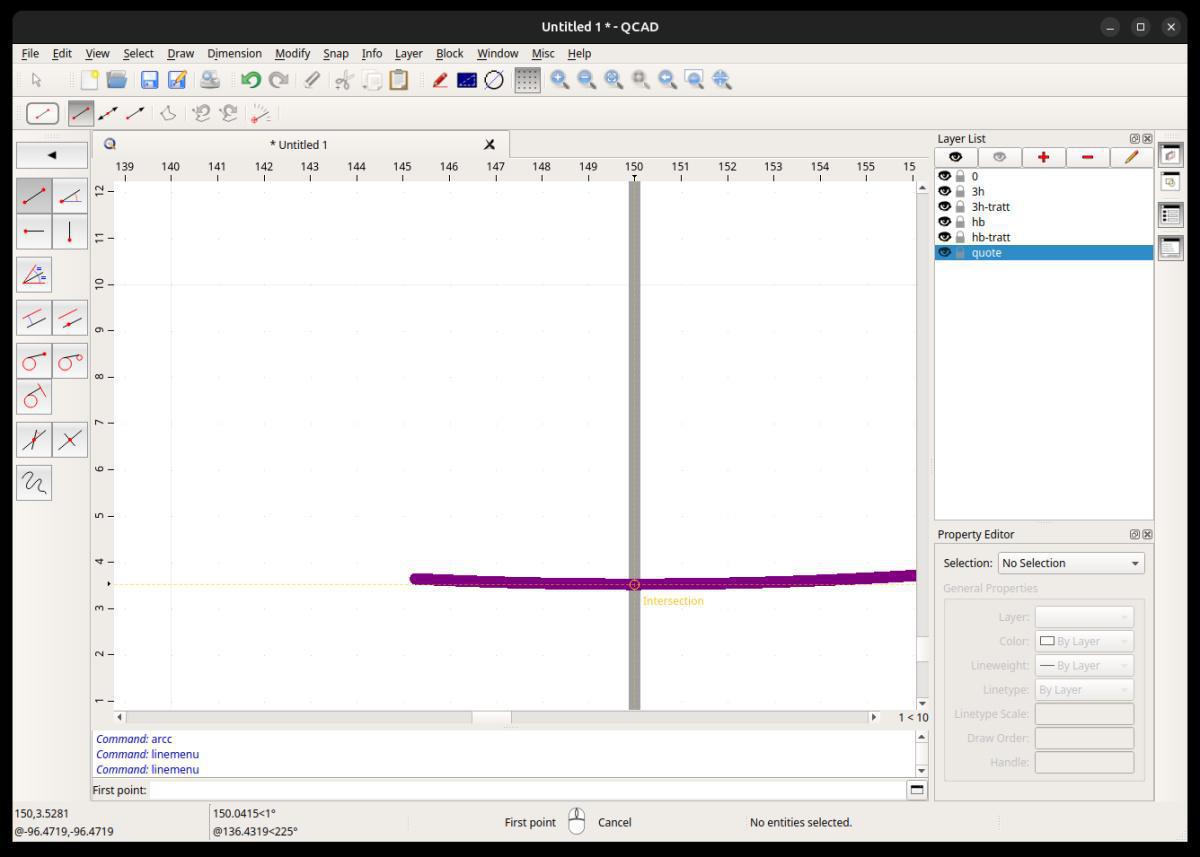
Task: Toggle the lock on the hb layer
Action: (960, 222)
